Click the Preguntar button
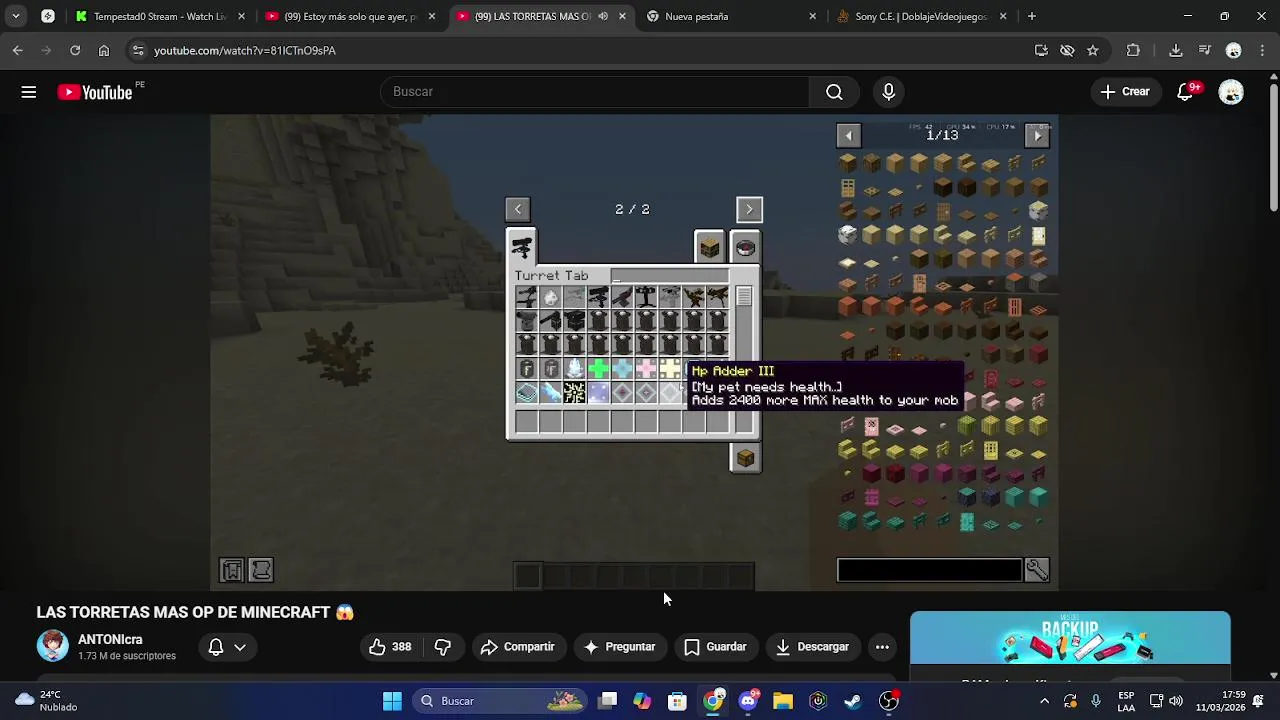Image resolution: width=1280 pixels, height=720 pixels. click(x=620, y=647)
